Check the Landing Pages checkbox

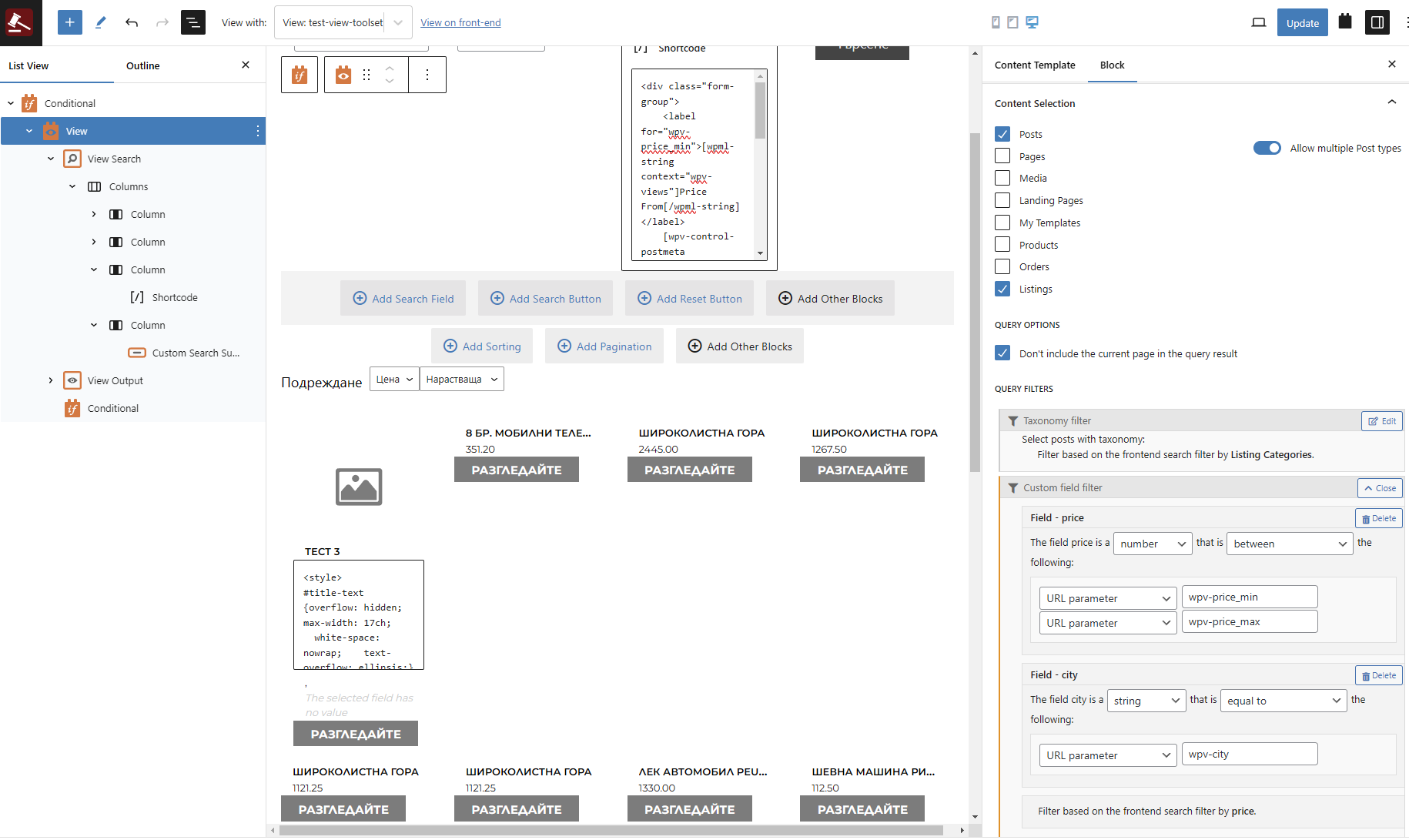point(1002,200)
